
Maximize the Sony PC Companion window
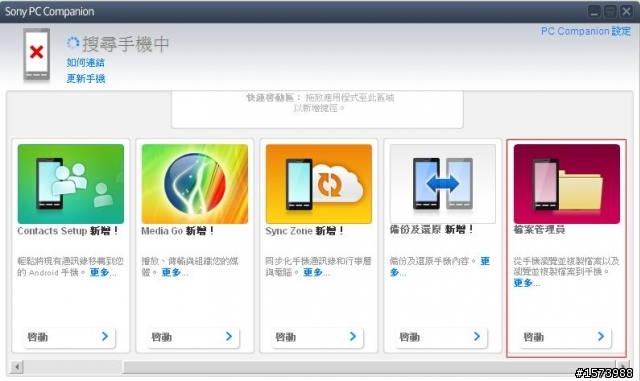(610, 11)
